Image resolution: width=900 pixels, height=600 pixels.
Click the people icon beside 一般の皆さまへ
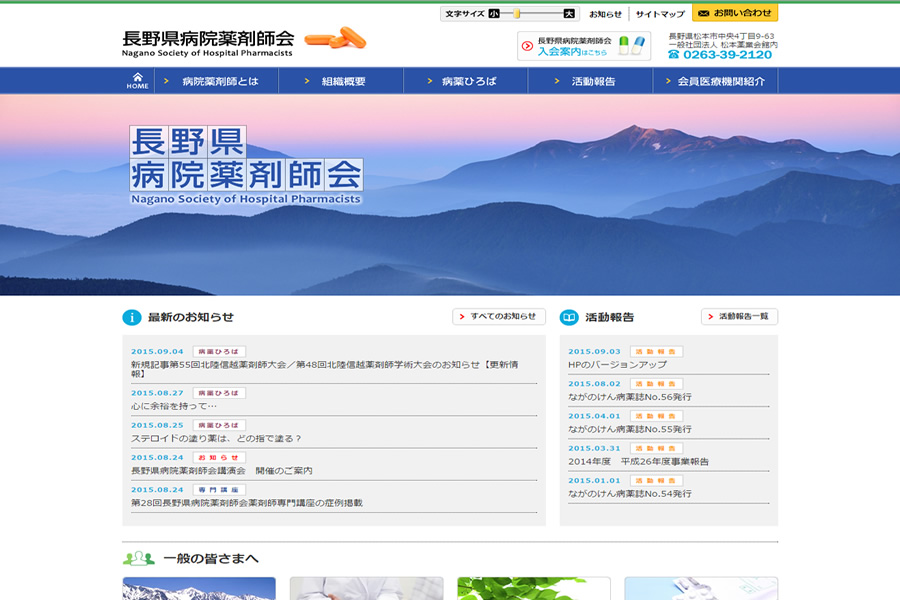tap(138, 558)
